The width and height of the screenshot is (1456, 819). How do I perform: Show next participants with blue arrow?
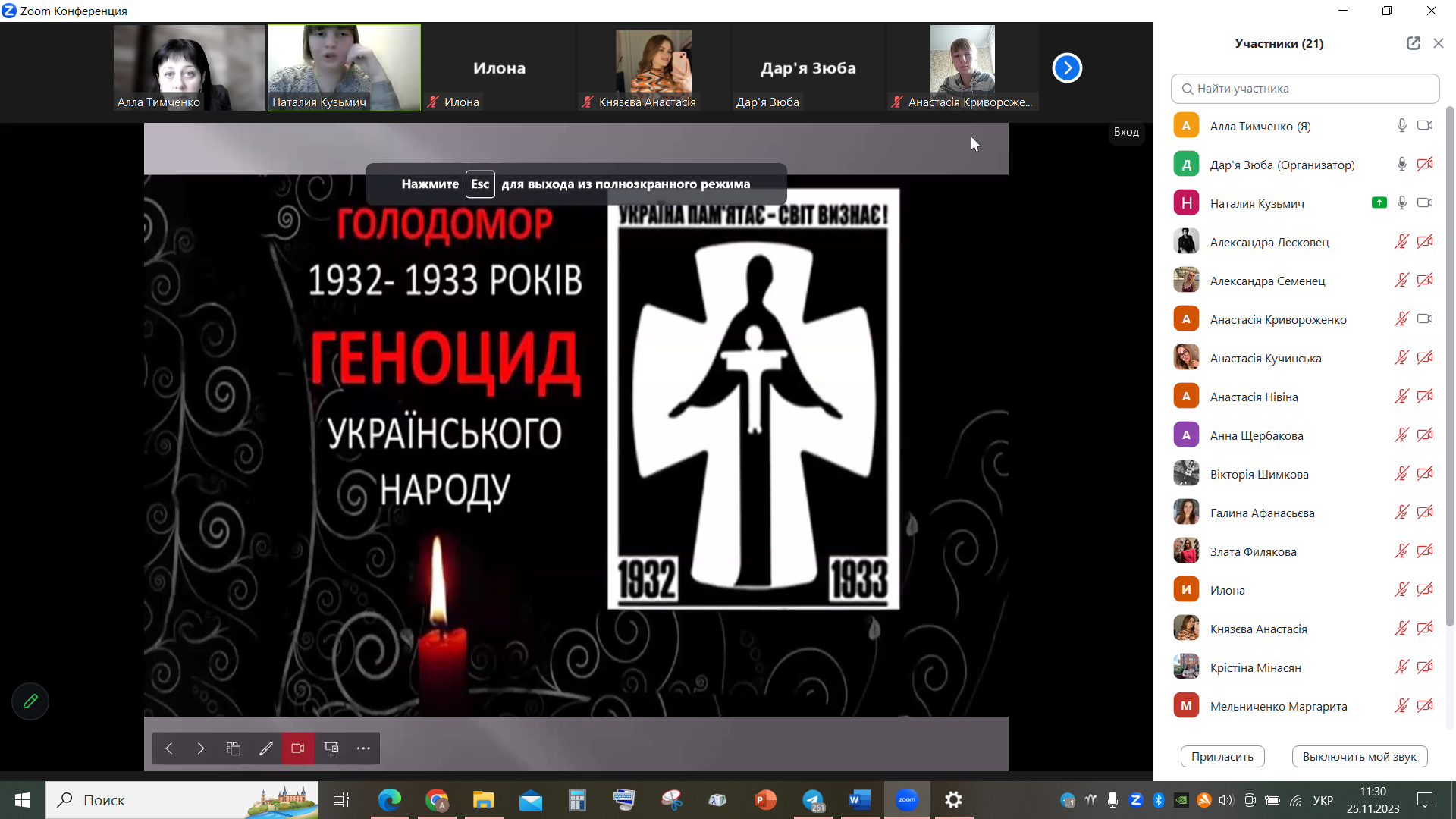click(1067, 68)
